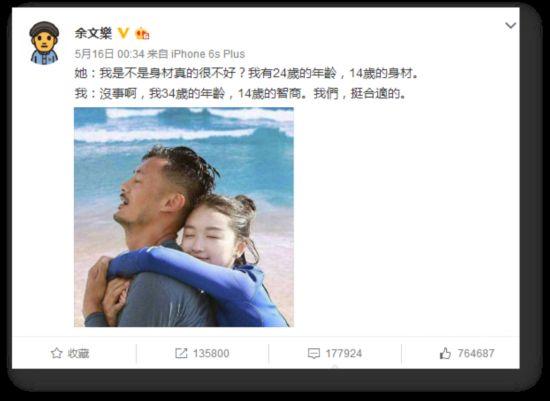
Task: Click the iPhone 6s Plus source link
Action: [x=208, y=54]
